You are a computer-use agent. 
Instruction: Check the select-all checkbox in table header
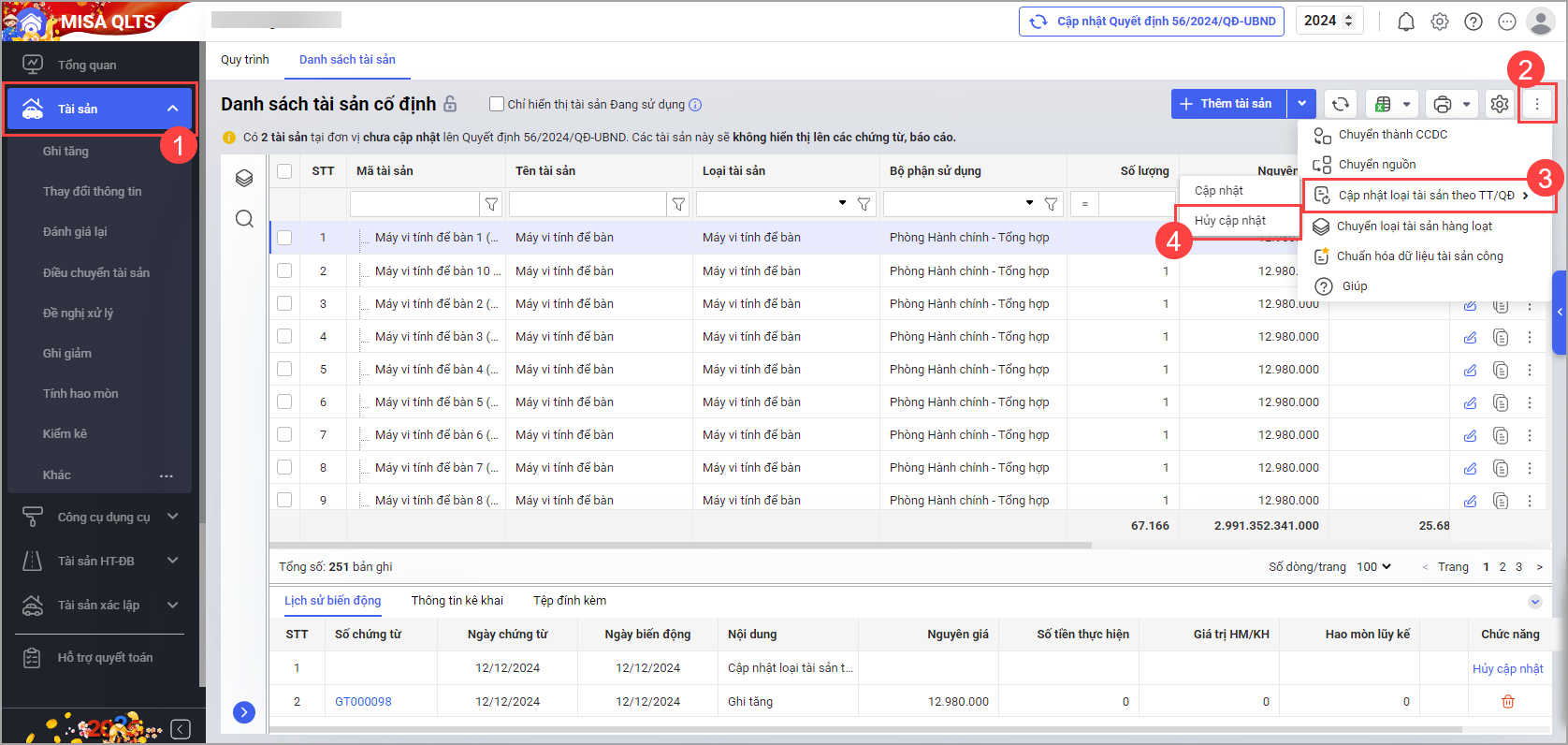click(284, 171)
